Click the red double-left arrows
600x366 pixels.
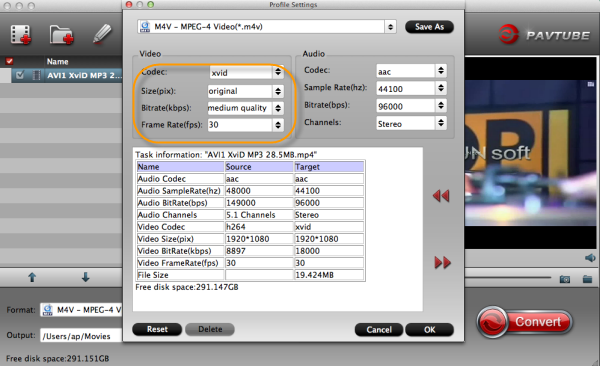click(441, 196)
